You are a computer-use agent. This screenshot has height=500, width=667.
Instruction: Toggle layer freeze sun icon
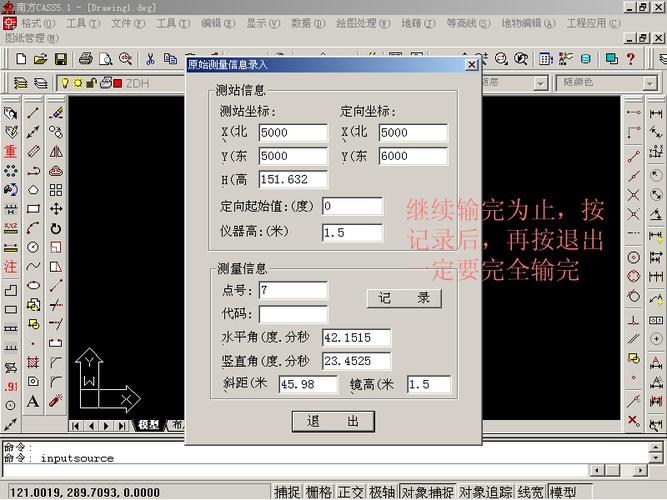coord(78,83)
